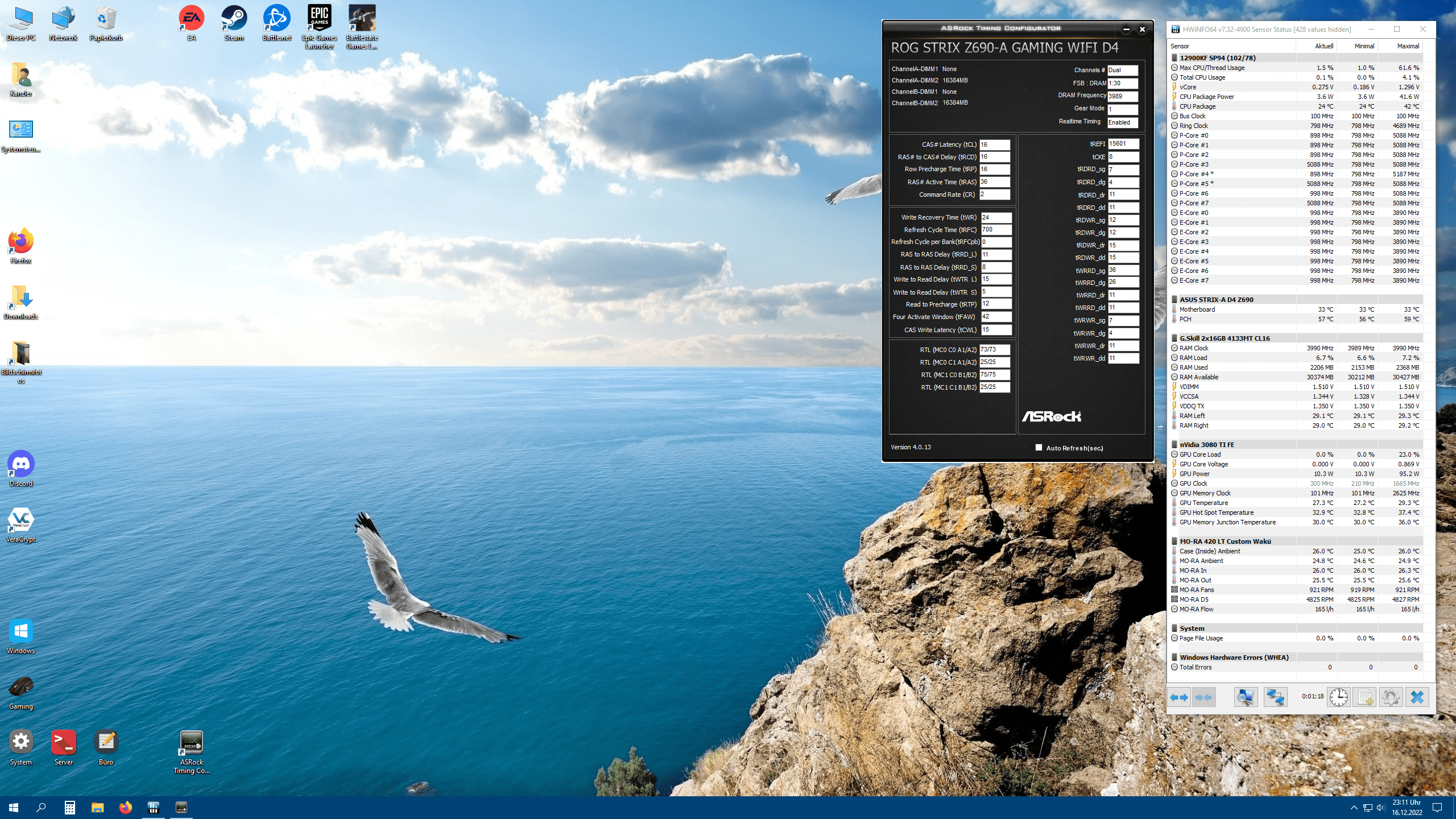Enable Auto Refresh(sec) checkbox

(x=1039, y=448)
